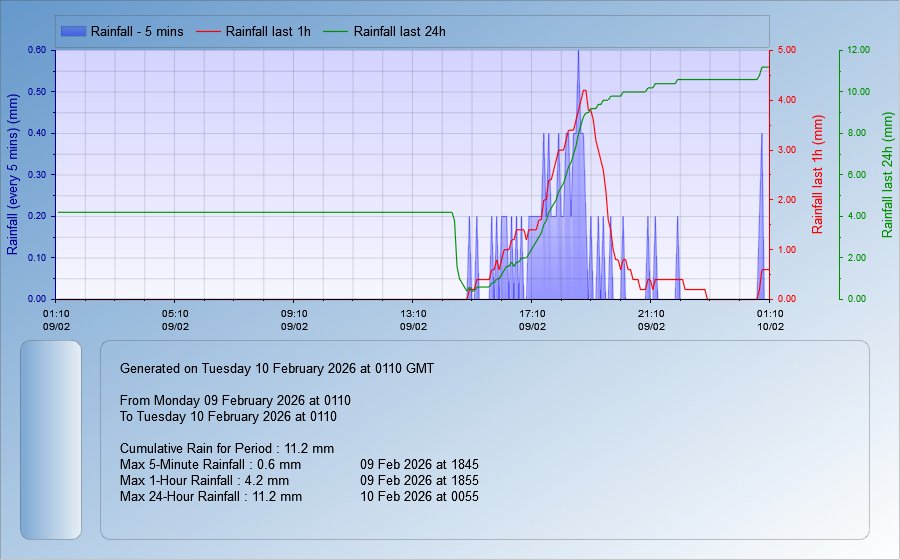Select the "Cumulative Rain for Period : 11.2 mm" text

(x=226, y=448)
